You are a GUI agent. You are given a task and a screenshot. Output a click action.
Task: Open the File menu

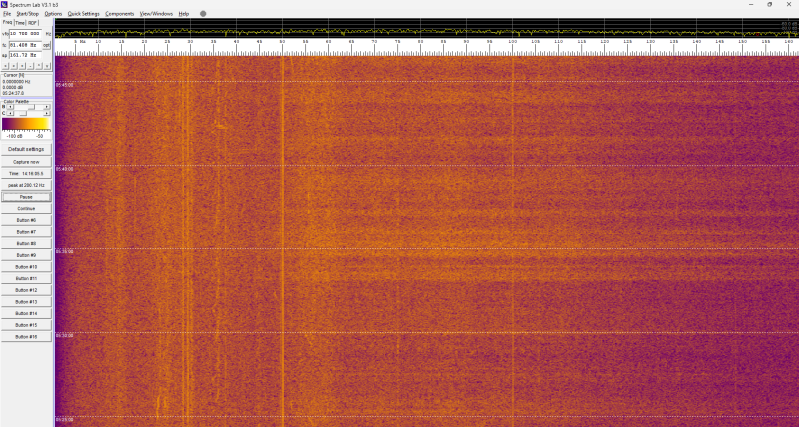[7, 14]
